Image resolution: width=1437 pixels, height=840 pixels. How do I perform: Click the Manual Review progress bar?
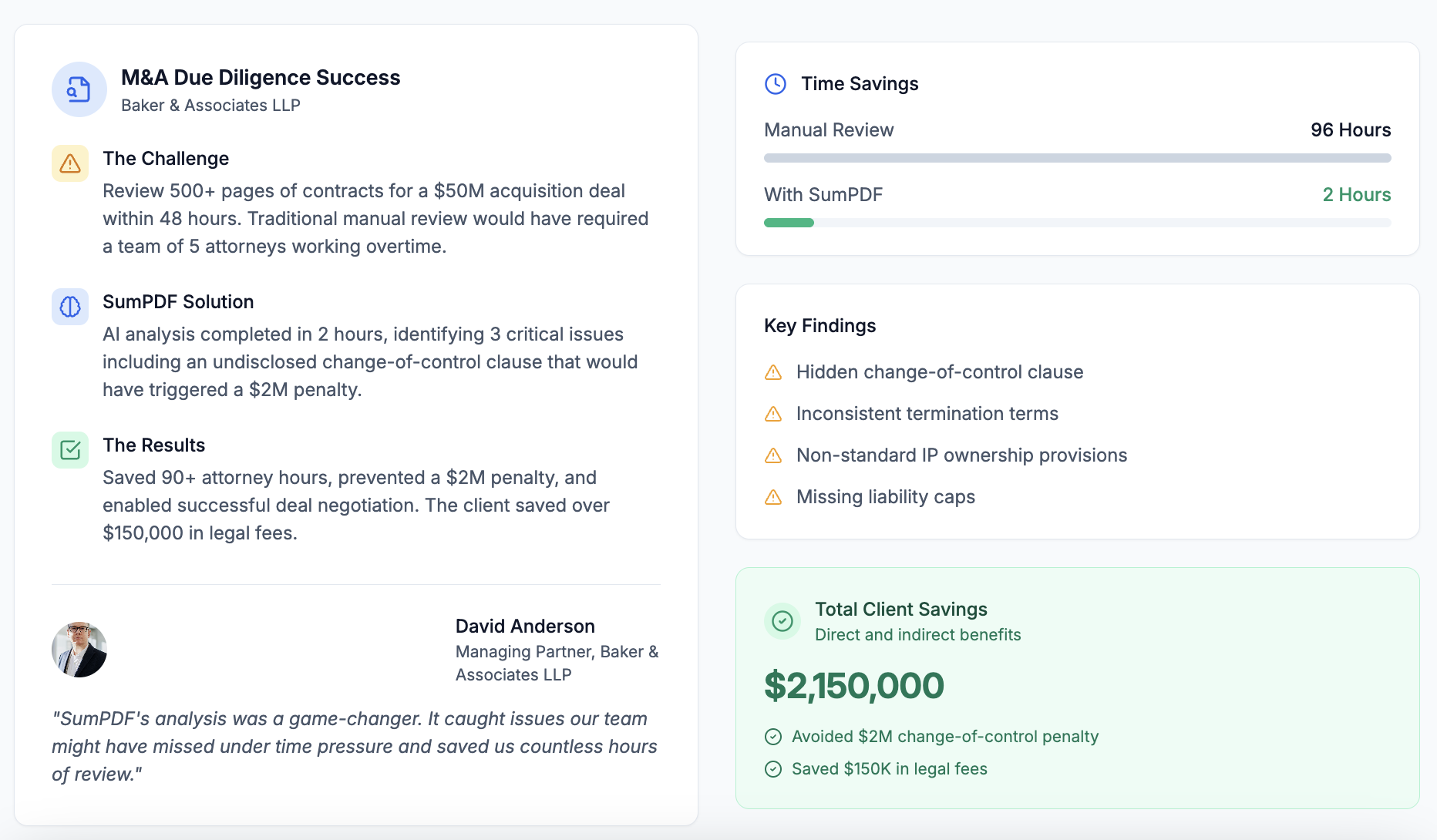(1078, 158)
